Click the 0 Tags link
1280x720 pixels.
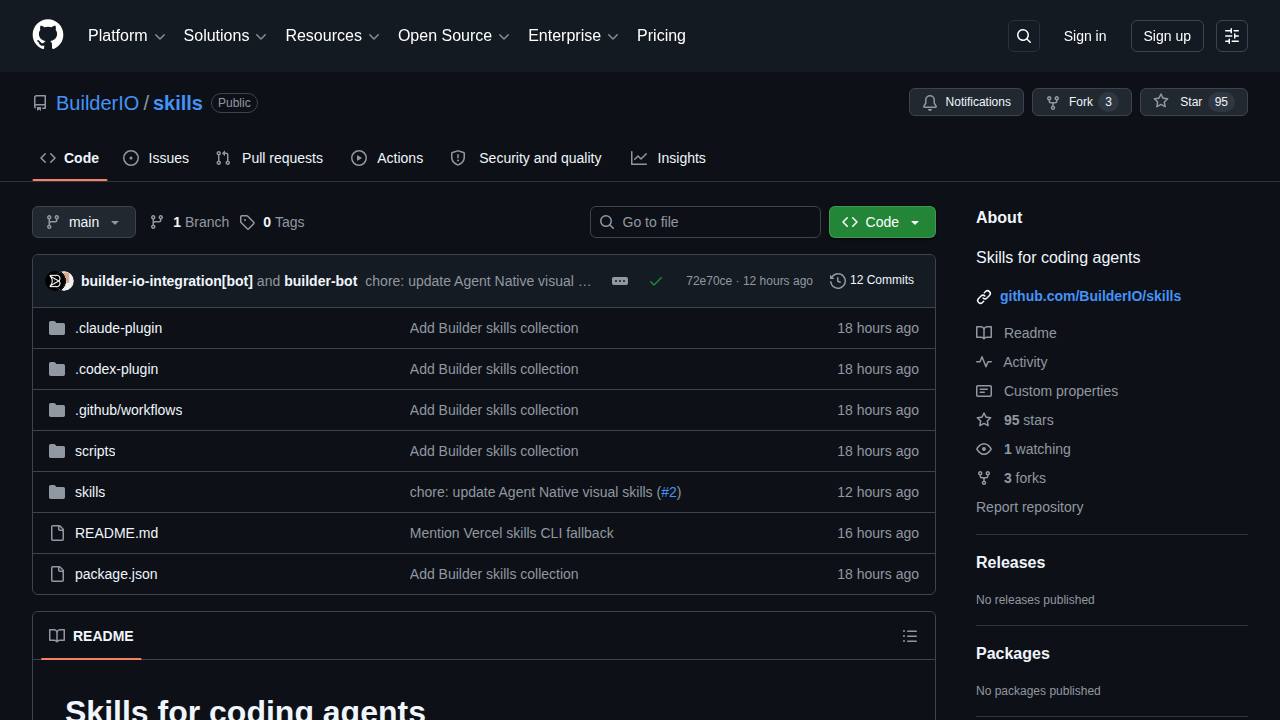tap(272, 222)
